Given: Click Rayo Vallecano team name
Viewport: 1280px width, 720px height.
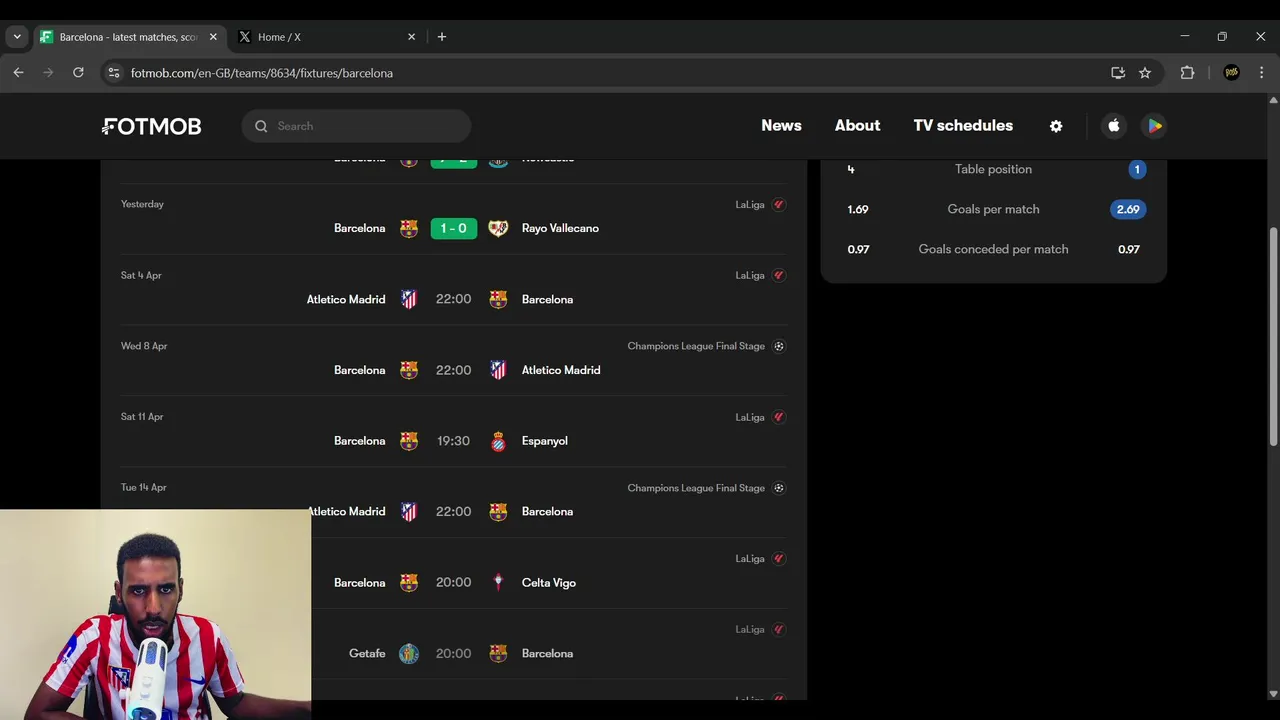Looking at the screenshot, I should [560, 228].
